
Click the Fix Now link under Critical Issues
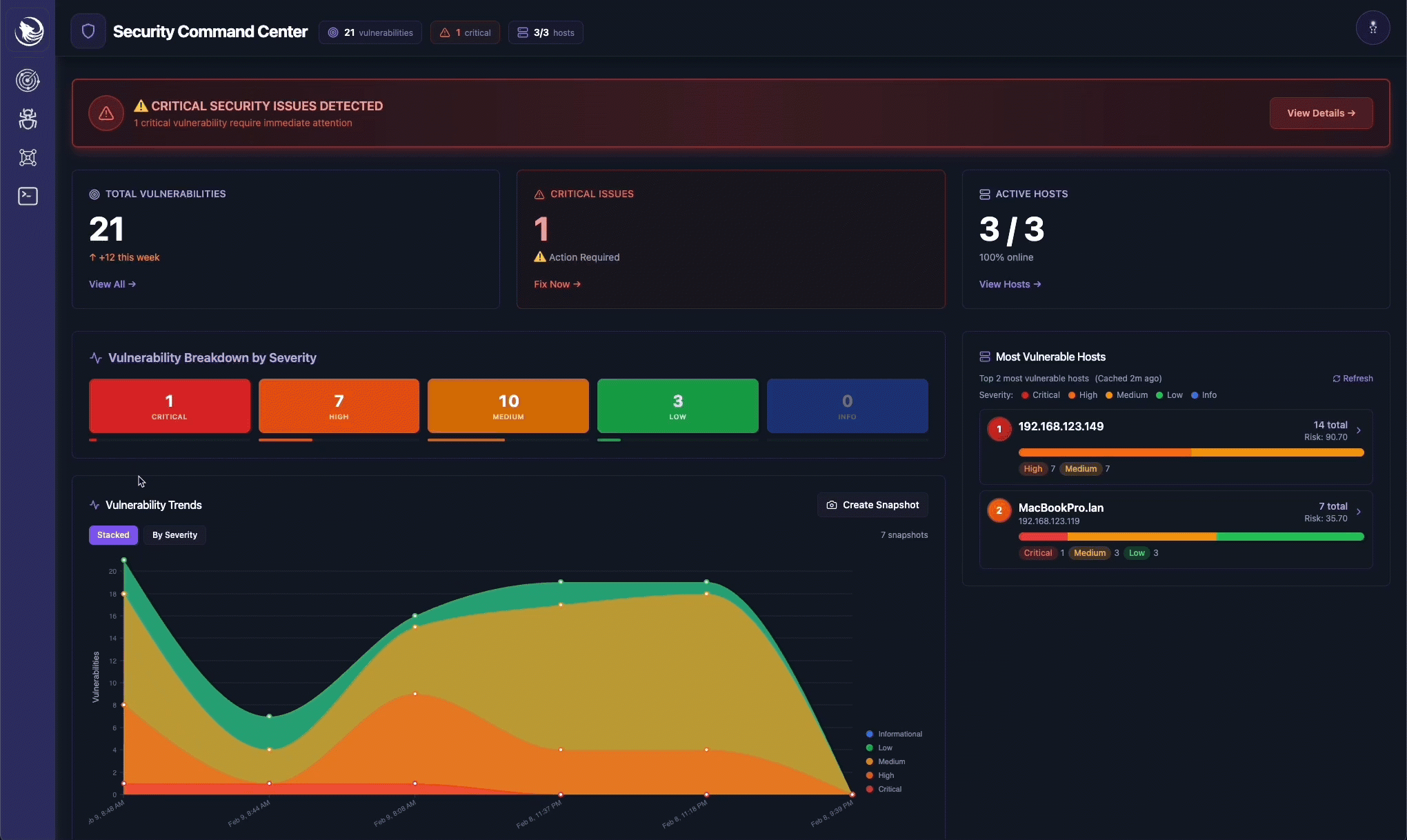point(557,284)
